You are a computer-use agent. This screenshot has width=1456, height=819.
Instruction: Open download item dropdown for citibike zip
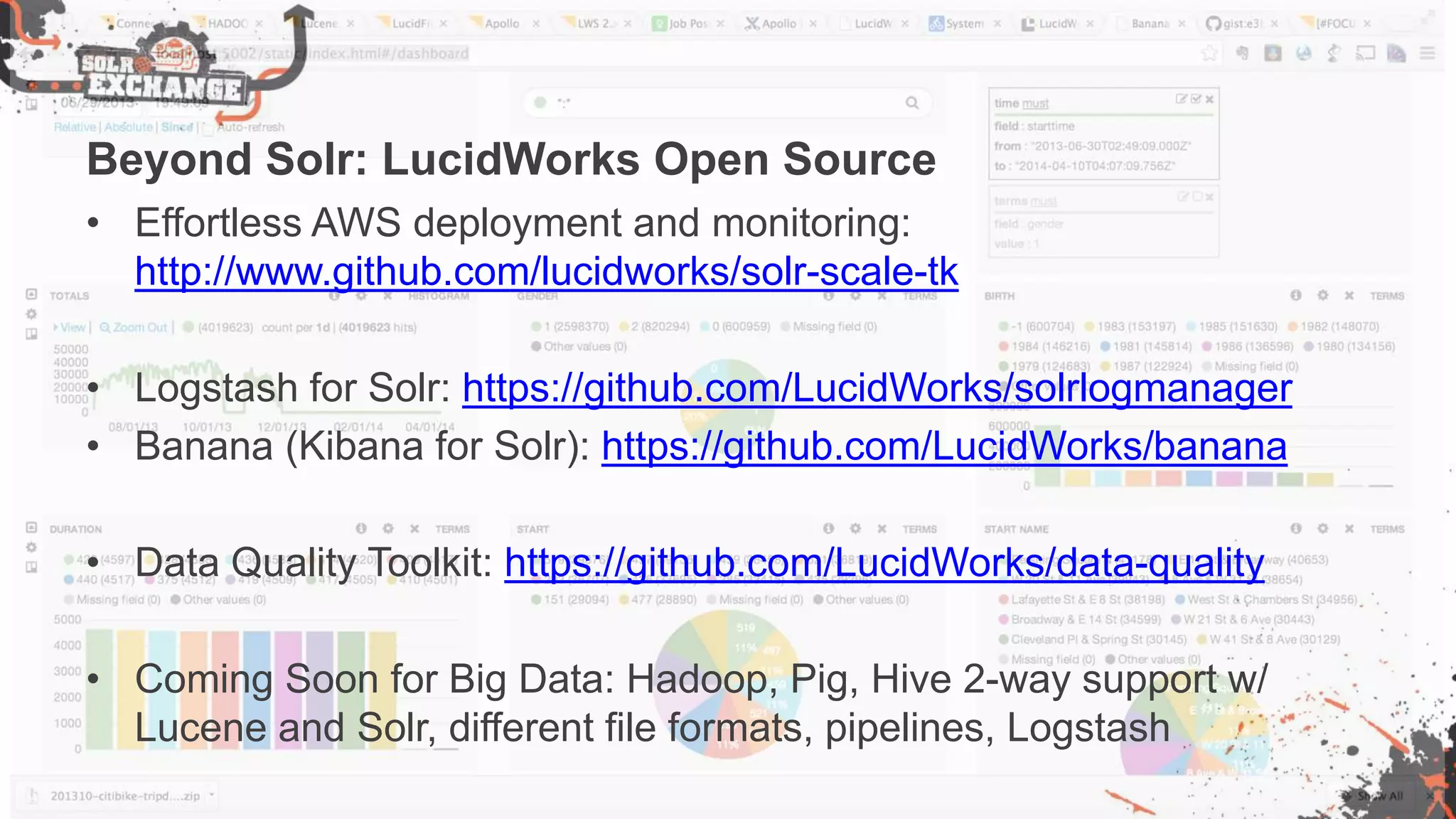click(x=211, y=796)
